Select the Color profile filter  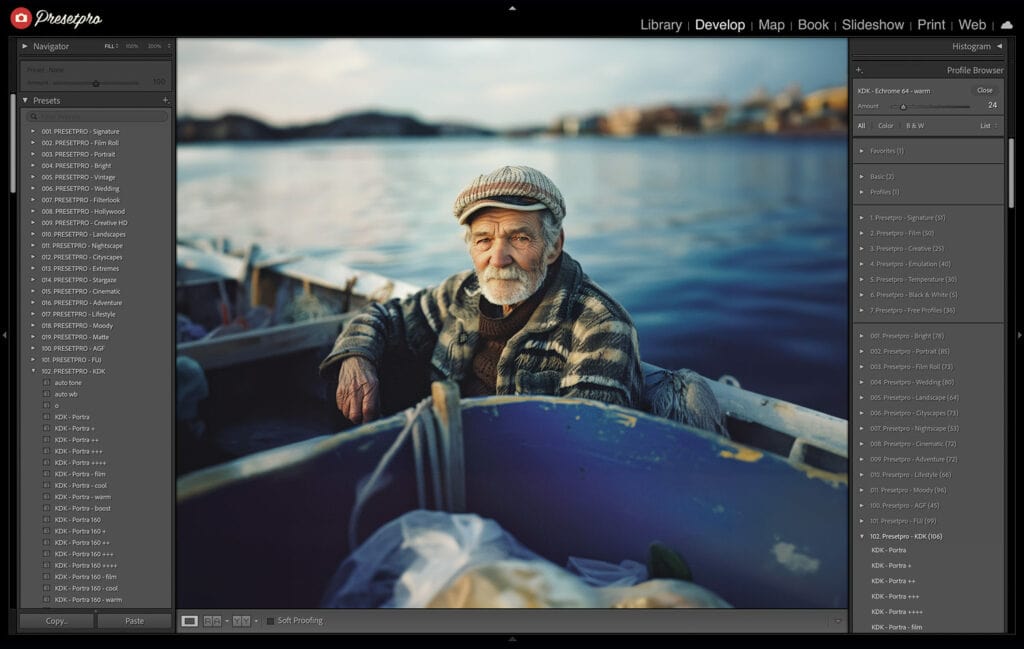885,126
